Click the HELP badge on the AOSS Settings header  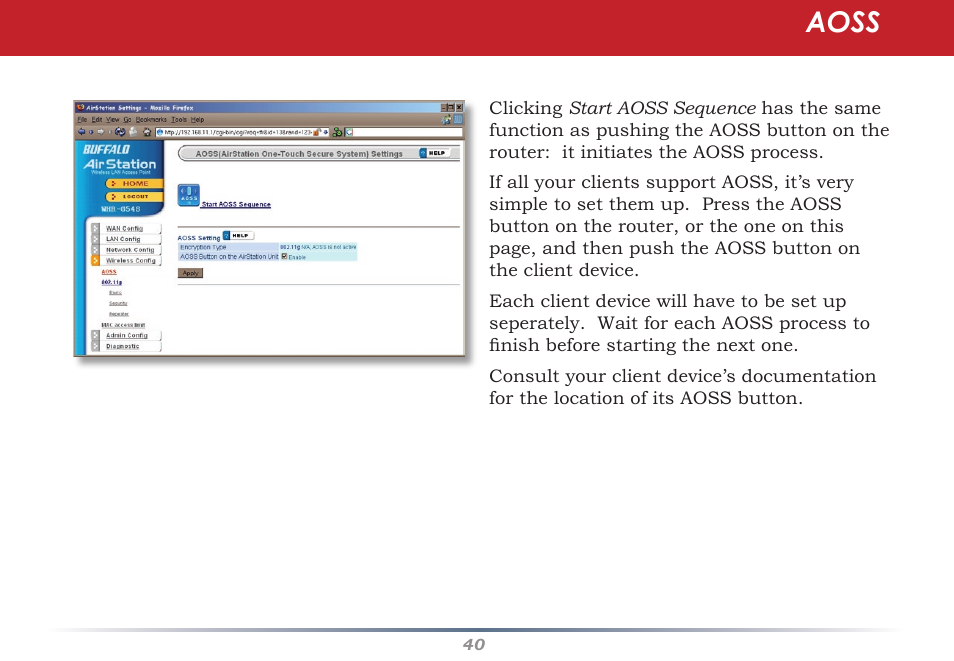coord(434,153)
